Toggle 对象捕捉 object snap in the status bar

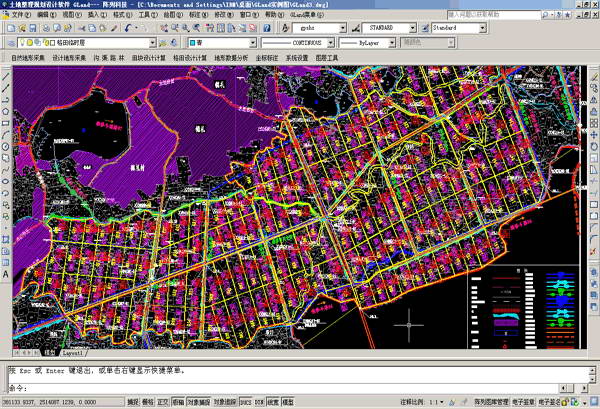199,402
